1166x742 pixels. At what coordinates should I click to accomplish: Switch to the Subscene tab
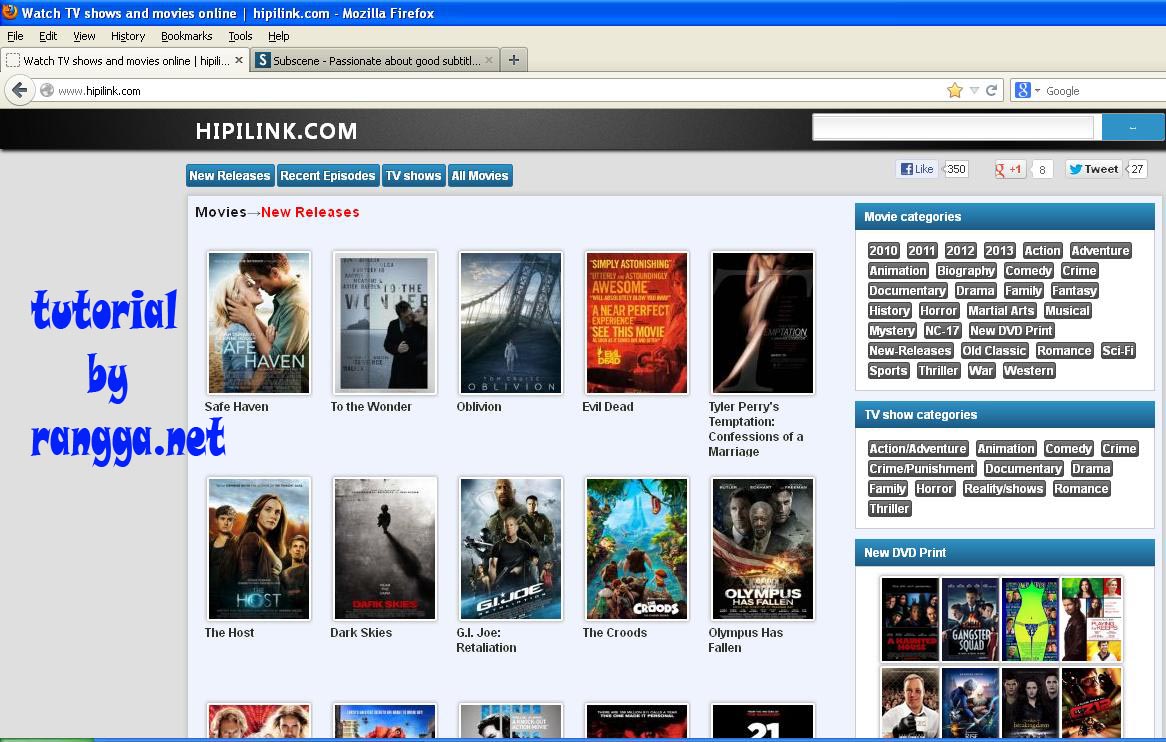click(x=375, y=60)
